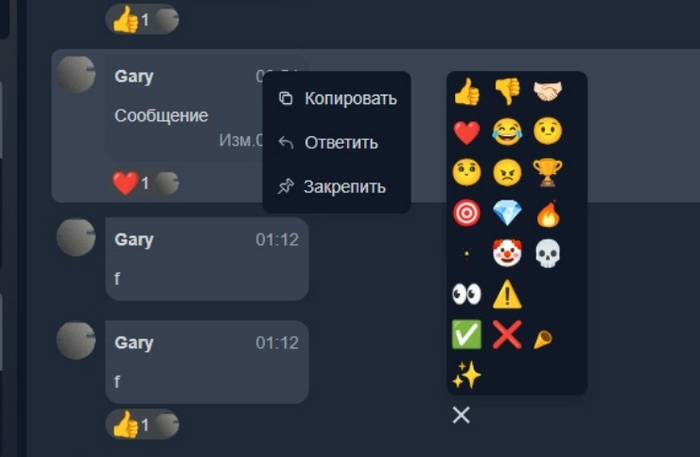Choose the sparkles emoji reaction
The image size is (700, 457).
(467, 374)
